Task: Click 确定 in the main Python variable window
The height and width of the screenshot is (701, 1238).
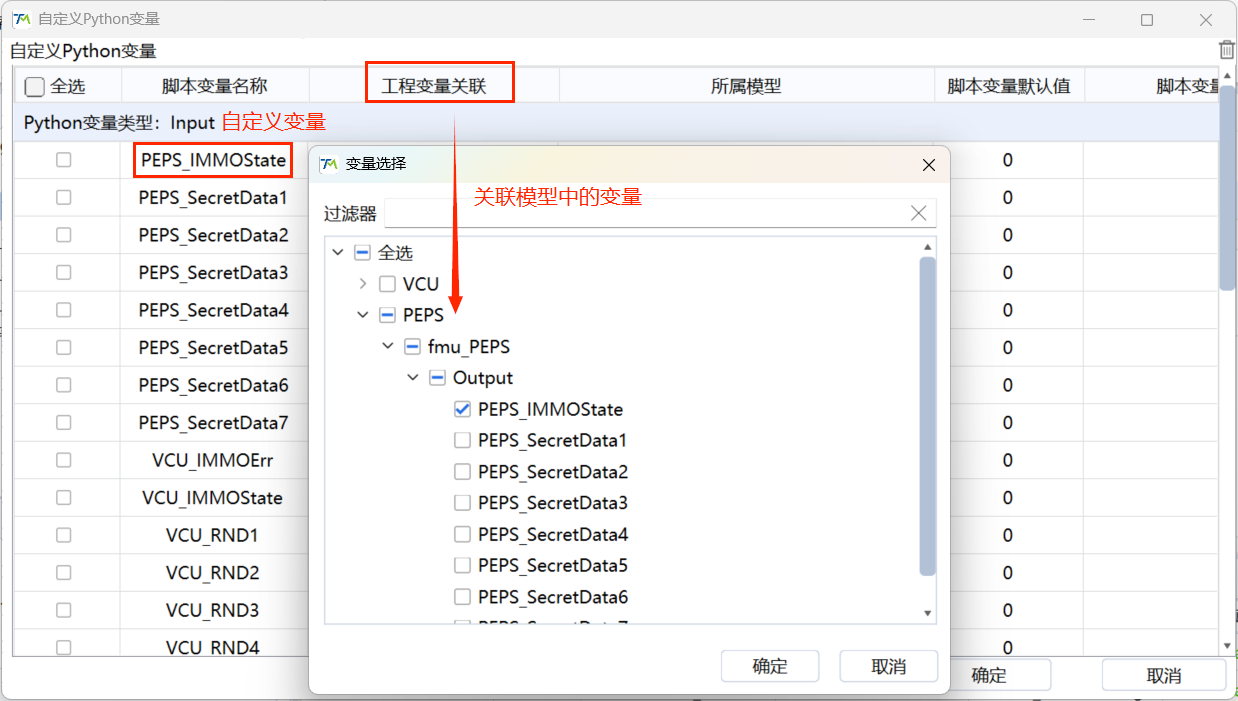Action: 989,675
